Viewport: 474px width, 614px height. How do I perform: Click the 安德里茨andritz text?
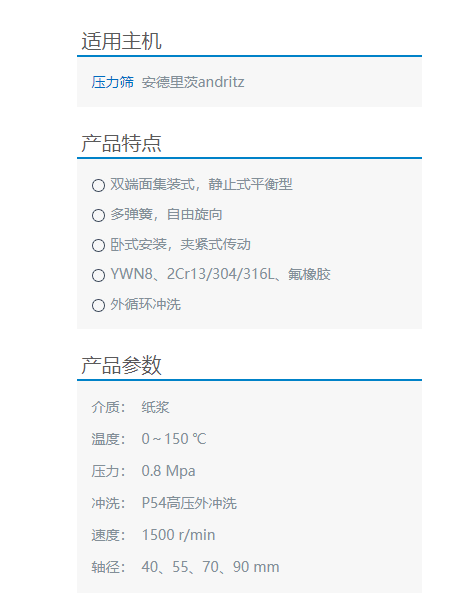point(193,82)
